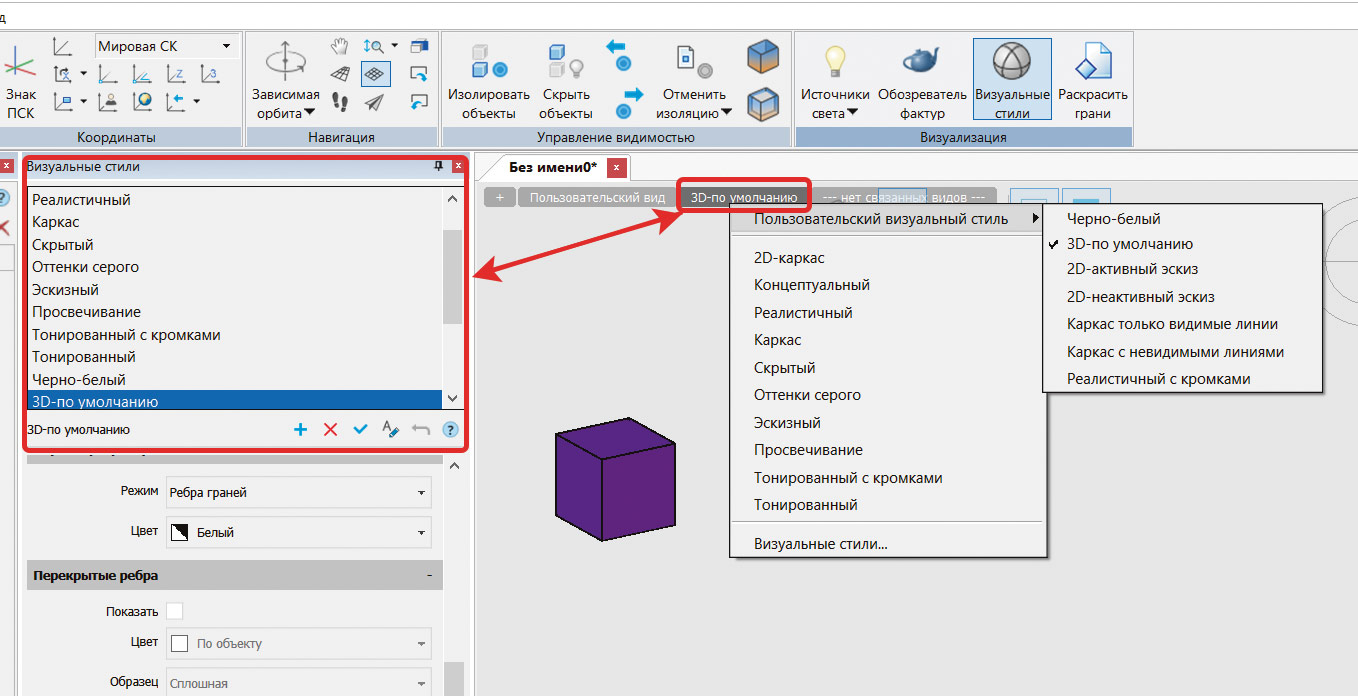1358x696 pixels.
Task: Click the blue plus add style icon
Action: tap(300, 429)
